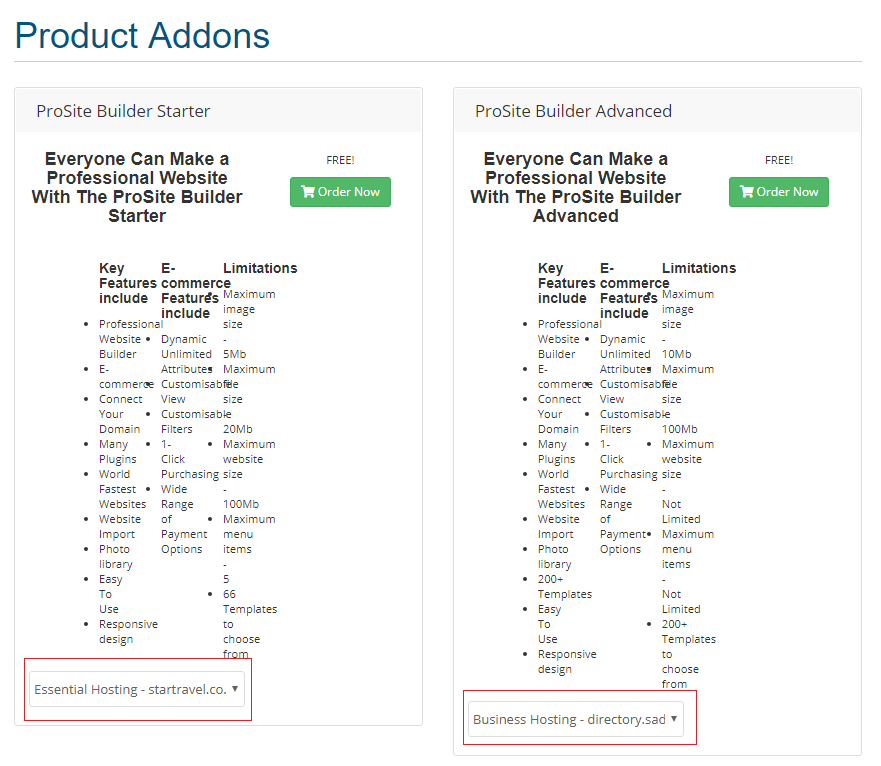Screen dimensions: 881x766
Task: Select the ProSite Builder Starter panel header
Action: pyautogui.click(x=218, y=111)
